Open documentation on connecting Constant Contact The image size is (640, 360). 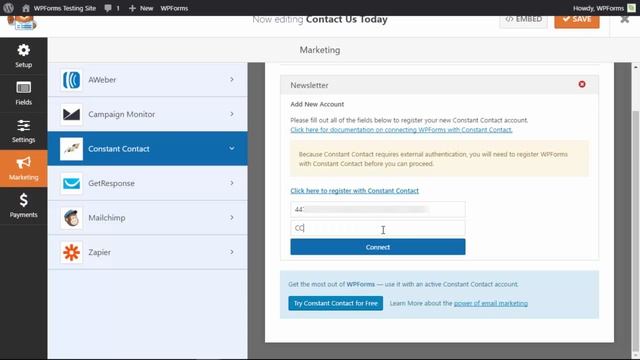[x=401, y=130]
